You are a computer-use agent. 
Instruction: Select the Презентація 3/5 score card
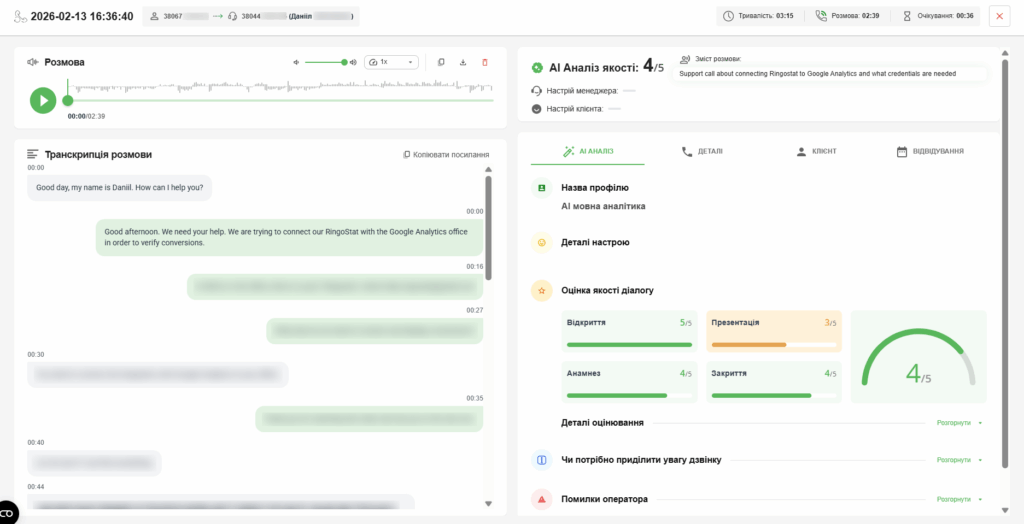(x=774, y=331)
